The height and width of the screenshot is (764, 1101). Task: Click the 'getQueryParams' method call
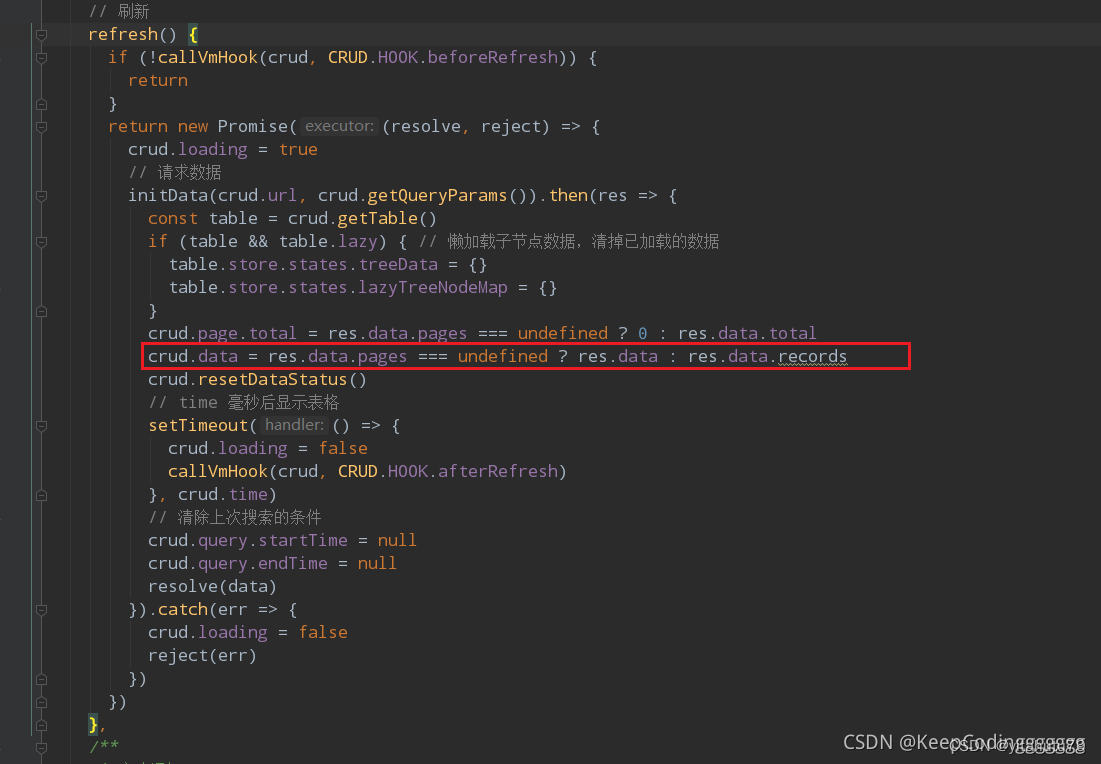(x=437, y=195)
